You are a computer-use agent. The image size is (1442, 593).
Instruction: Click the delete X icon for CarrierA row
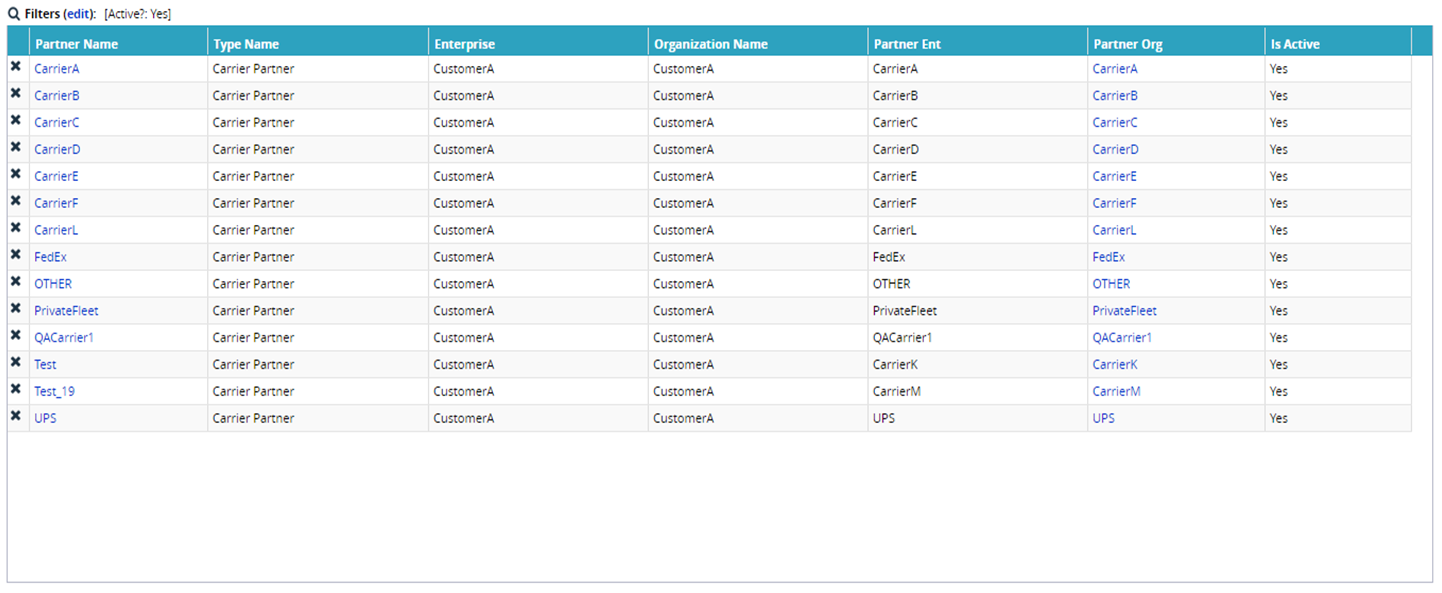pyautogui.click(x=16, y=66)
